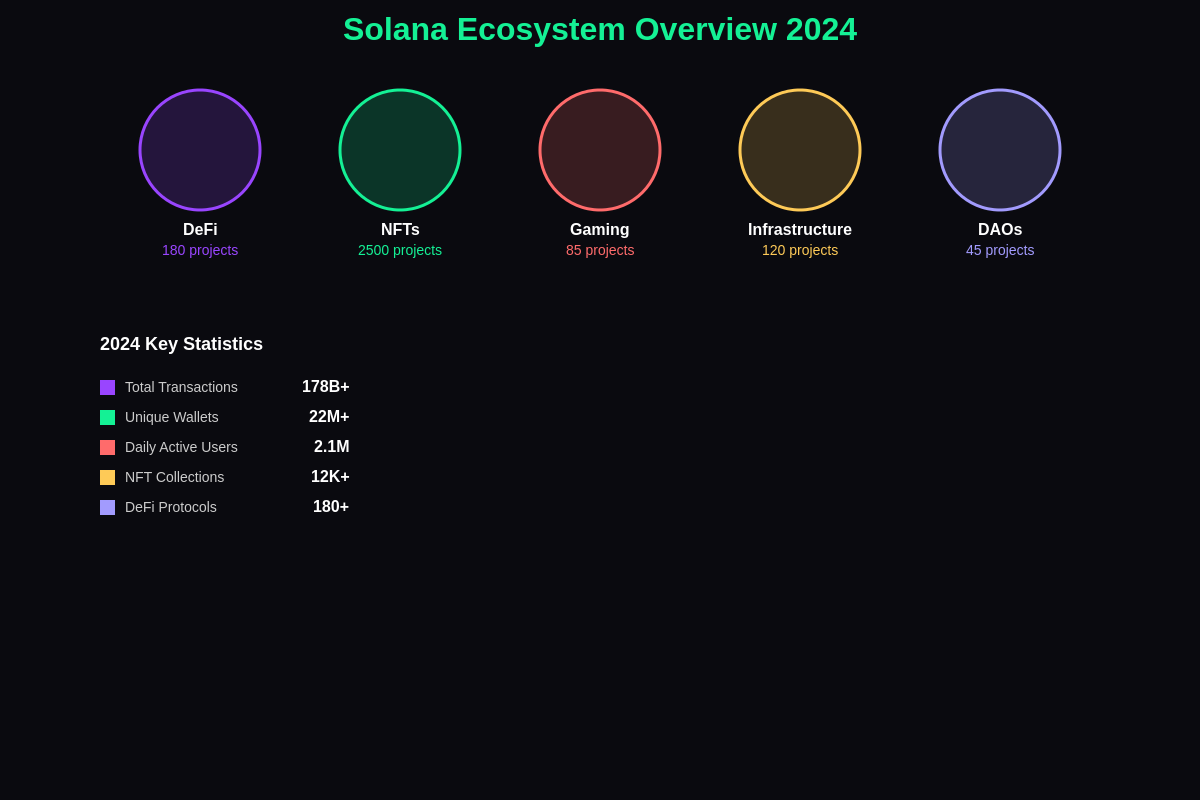
Task: Click the 'Daily Active Users' label
Action: point(181,447)
